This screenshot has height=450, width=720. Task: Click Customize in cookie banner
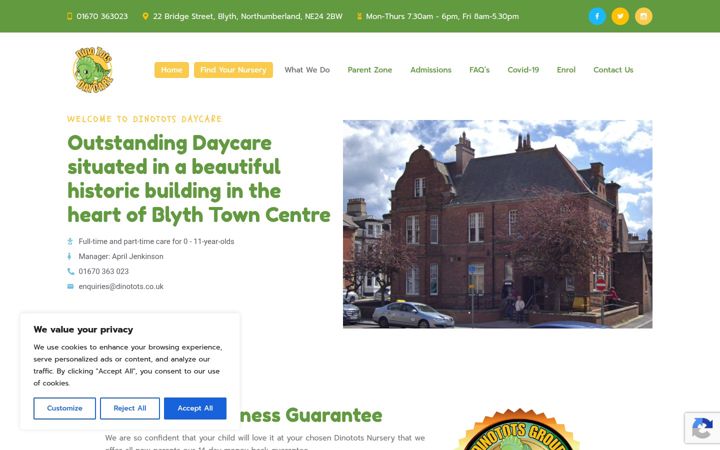pos(65,408)
